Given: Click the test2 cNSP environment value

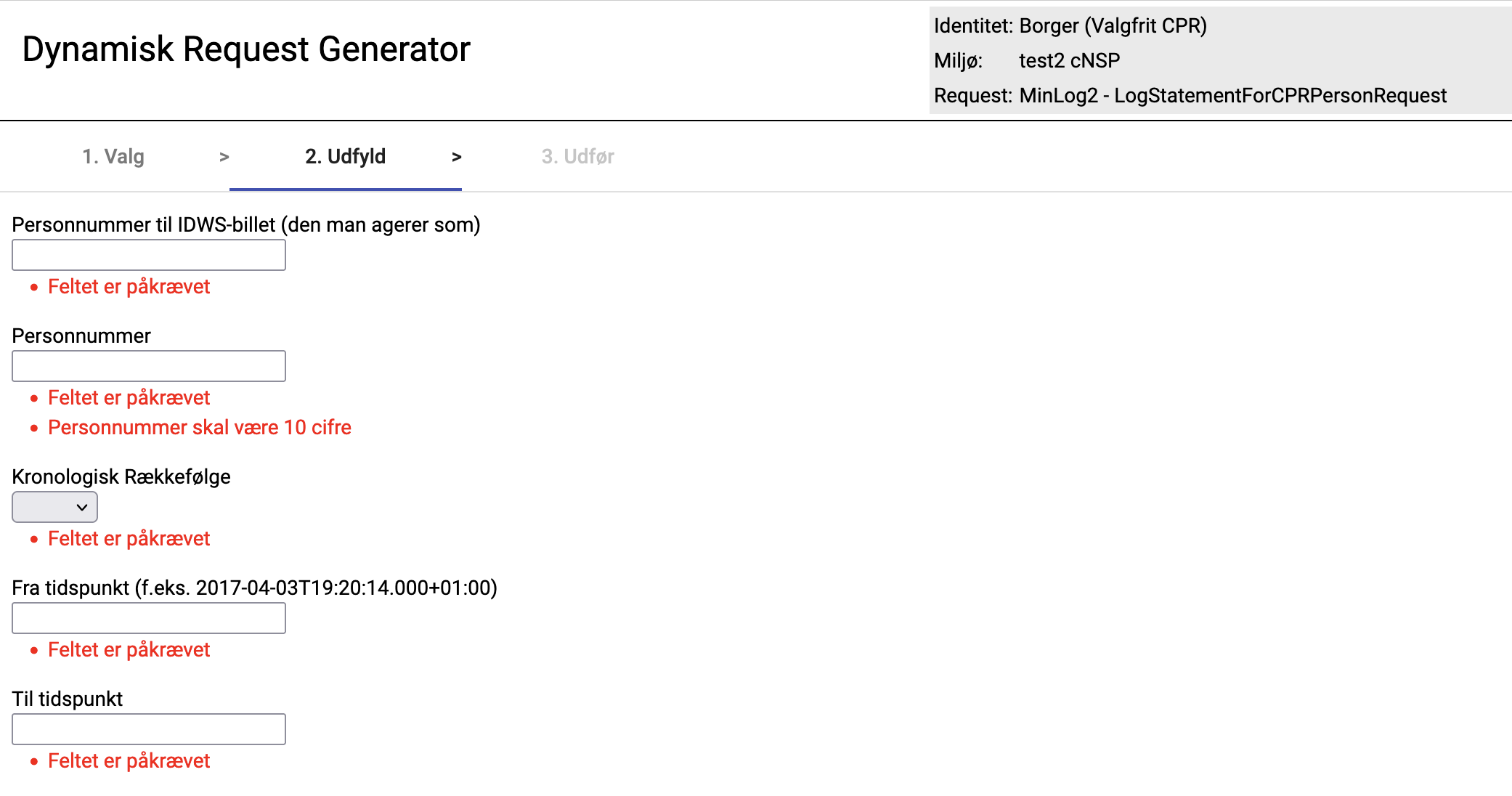Looking at the screenshot, I should pos(1069,61).
